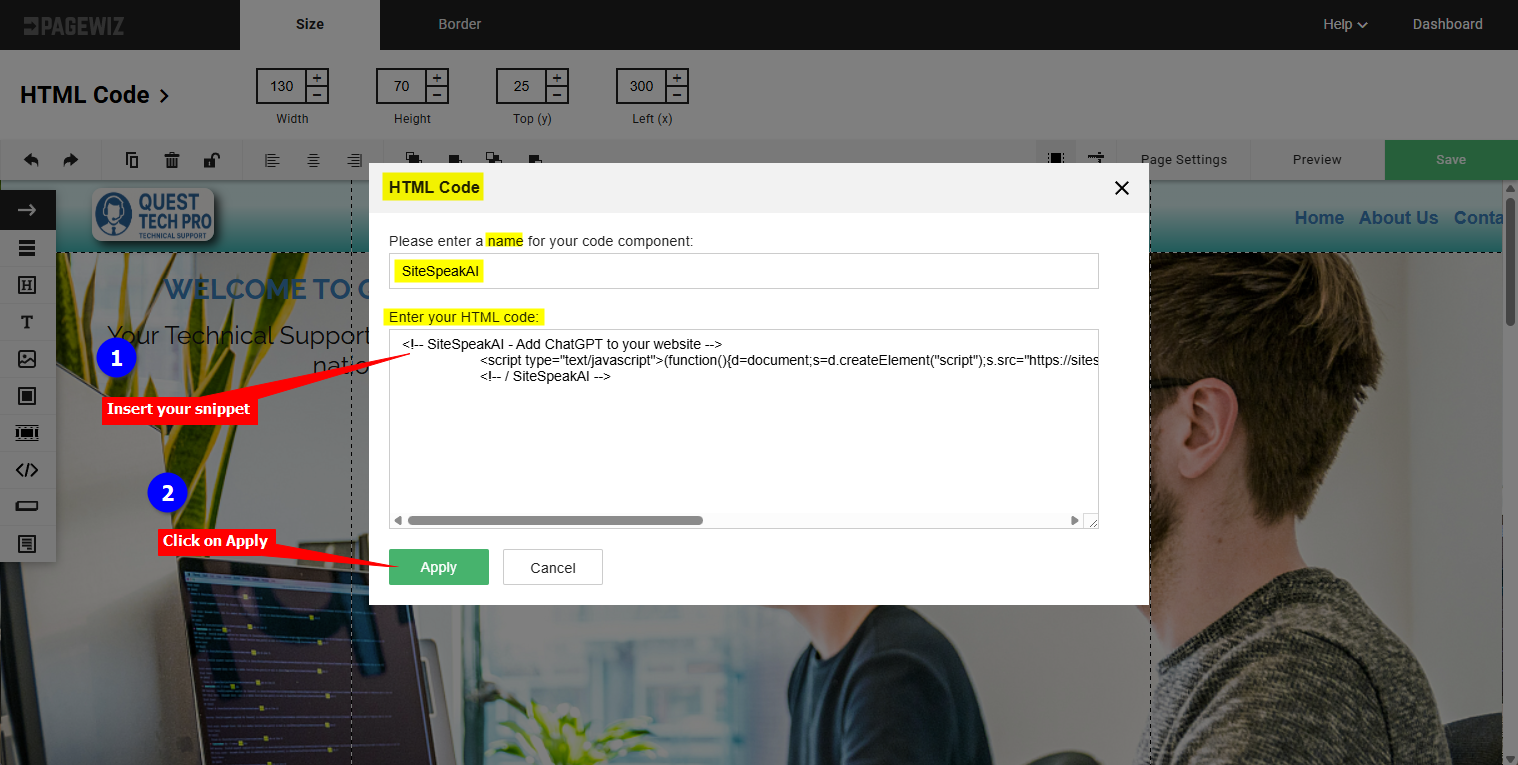Click the Pagewiz logo
The height and width of the screenshot is (765, 1518).
pos(74,25)
